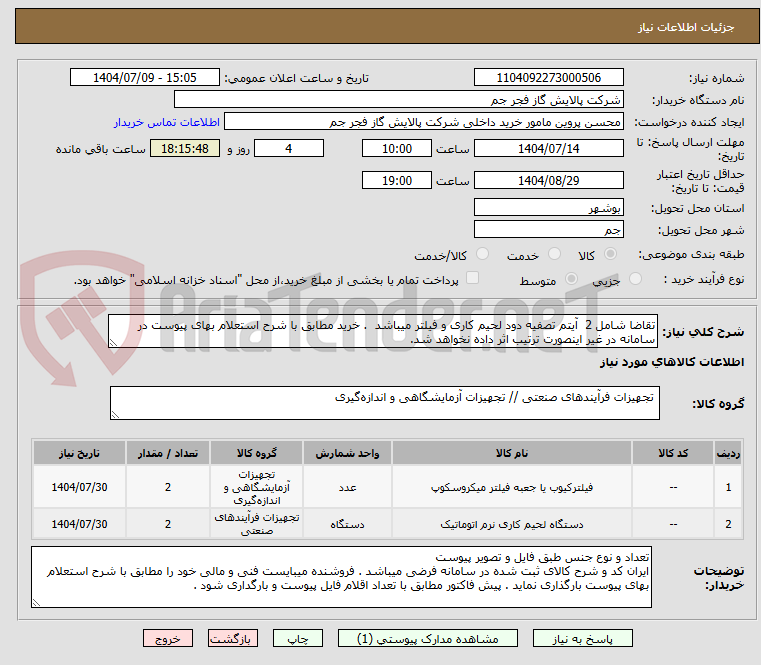Viewport: 761px width, 665px height.
Task: Click the واحد شمارش column header
Action: click(x=347, y=453)
